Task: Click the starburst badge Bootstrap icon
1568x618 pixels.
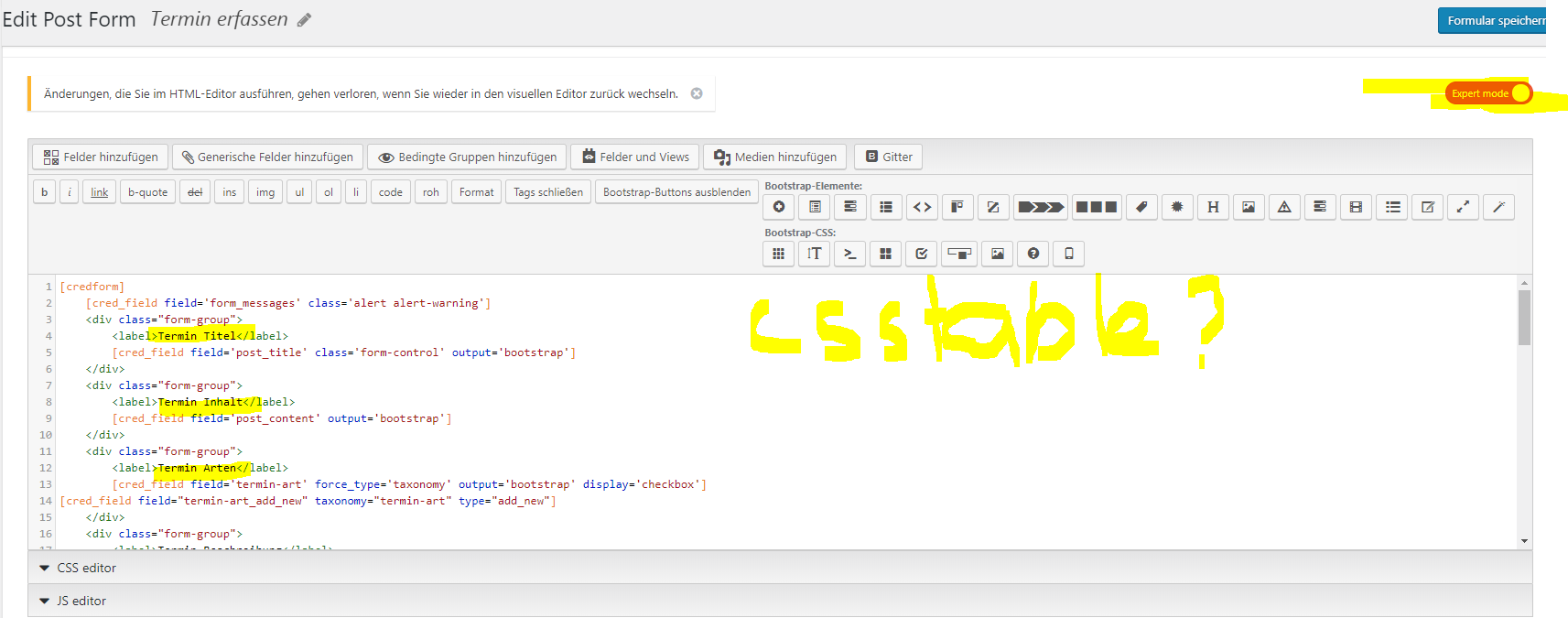Action: click(x=1177, y=207)
